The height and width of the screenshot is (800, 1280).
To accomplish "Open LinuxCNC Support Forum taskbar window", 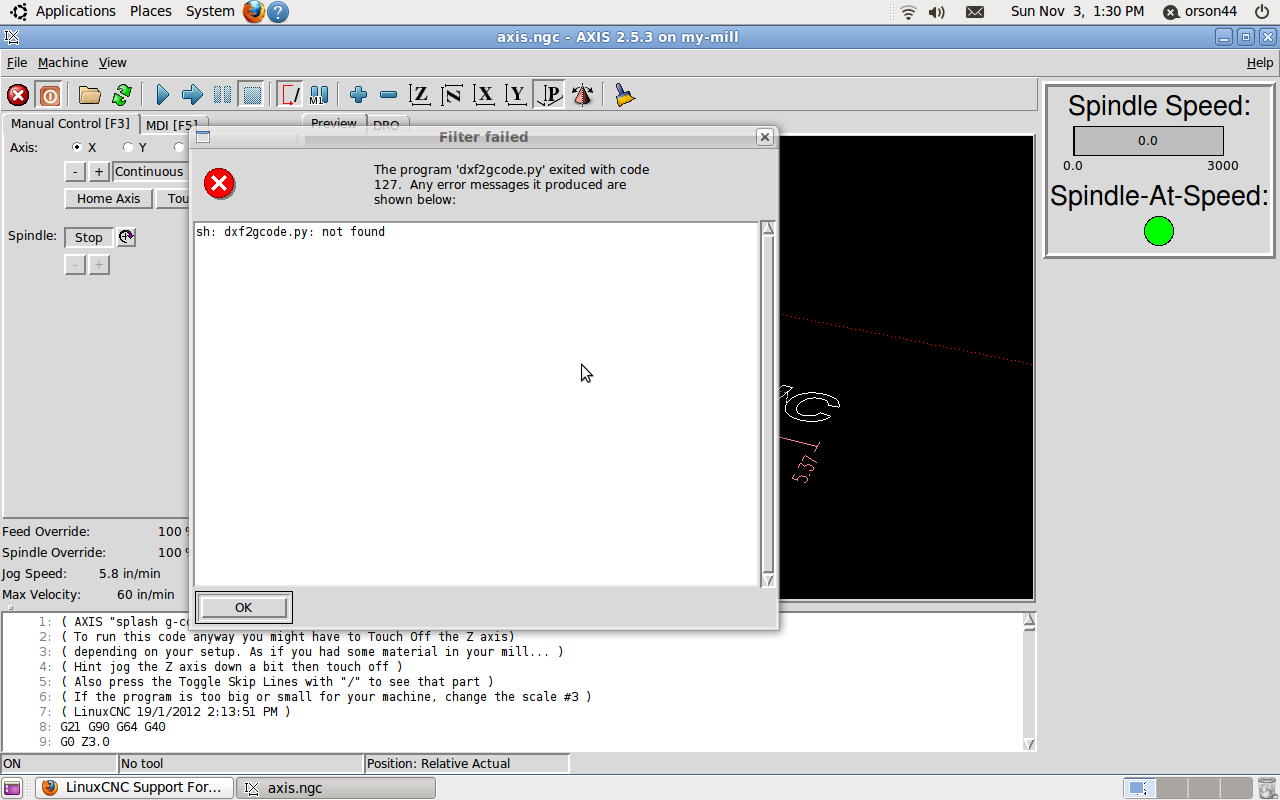I will 135,788.
